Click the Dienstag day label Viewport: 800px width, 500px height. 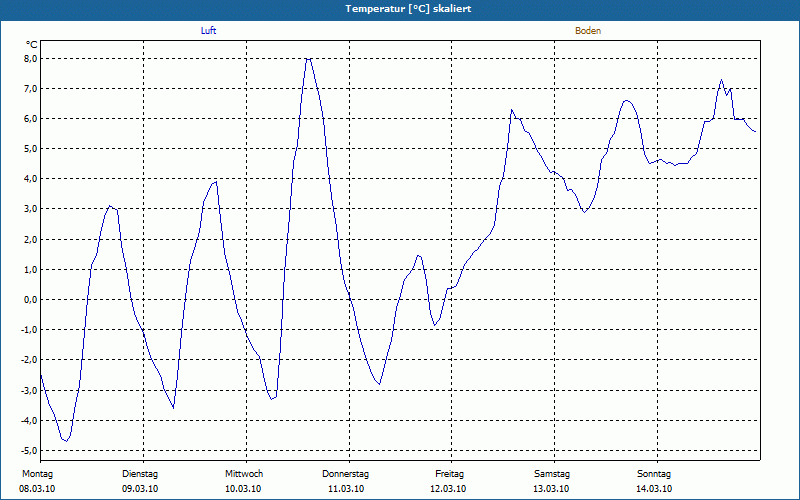tap(140, 474)
